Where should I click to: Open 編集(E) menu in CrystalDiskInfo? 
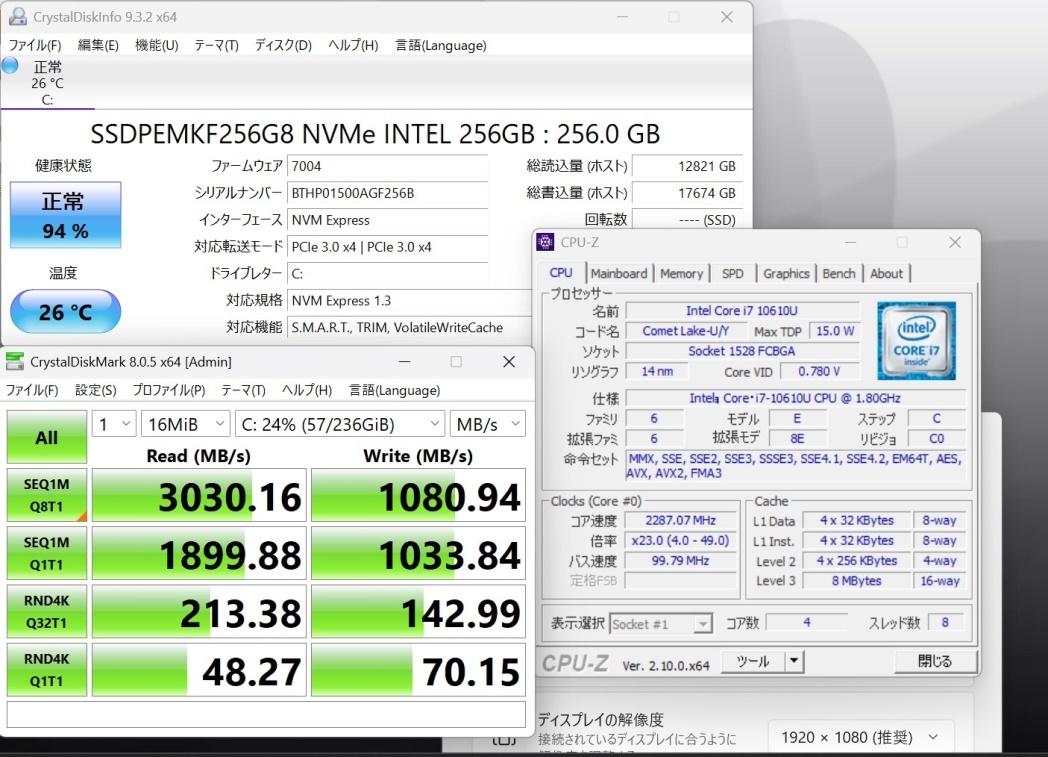point(98,45)
